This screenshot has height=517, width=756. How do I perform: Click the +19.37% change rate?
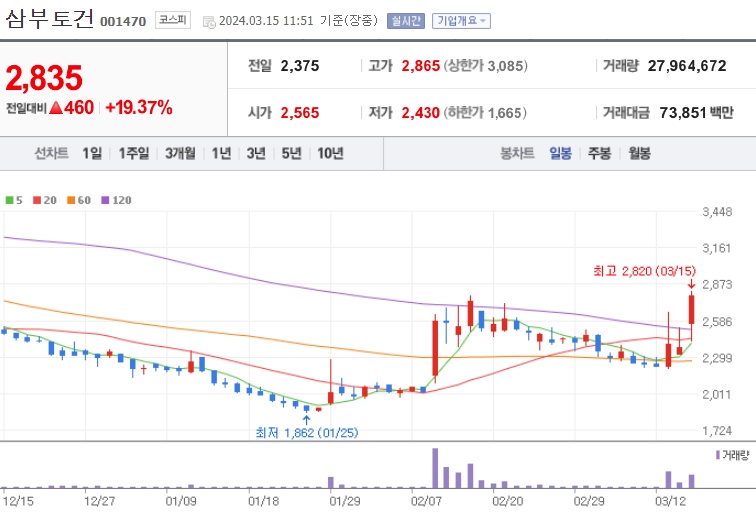pyautogui.click(x=138, y=107)
